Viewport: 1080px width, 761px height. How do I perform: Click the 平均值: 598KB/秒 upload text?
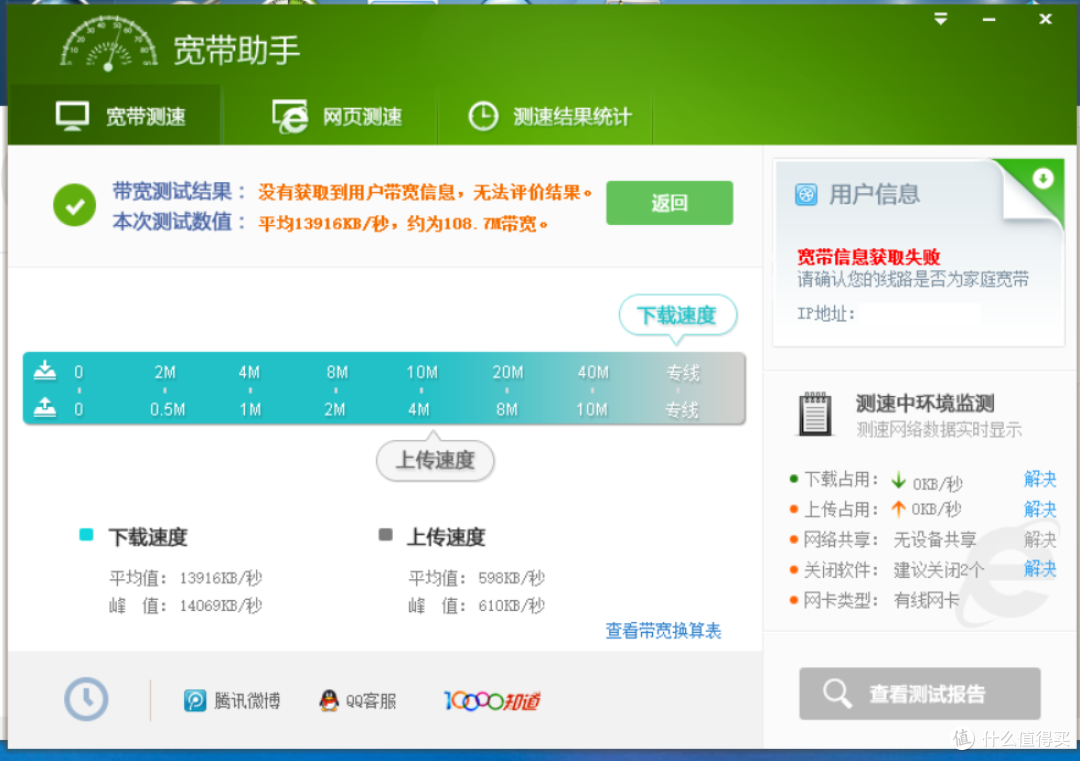click(x=477, y=578)
